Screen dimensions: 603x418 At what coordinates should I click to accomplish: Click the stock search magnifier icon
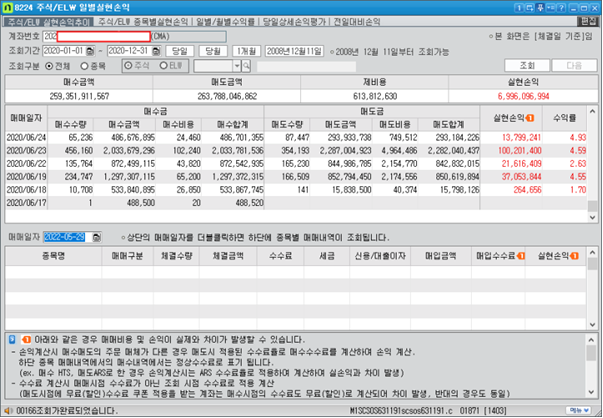(x=246, y=66)
